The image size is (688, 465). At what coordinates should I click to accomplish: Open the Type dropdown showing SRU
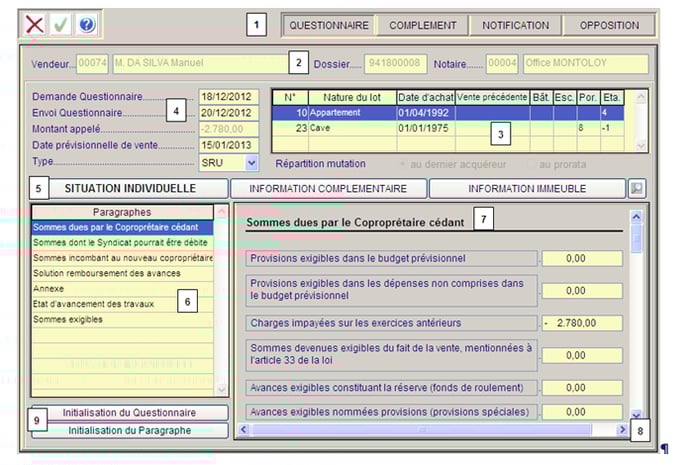251,162
